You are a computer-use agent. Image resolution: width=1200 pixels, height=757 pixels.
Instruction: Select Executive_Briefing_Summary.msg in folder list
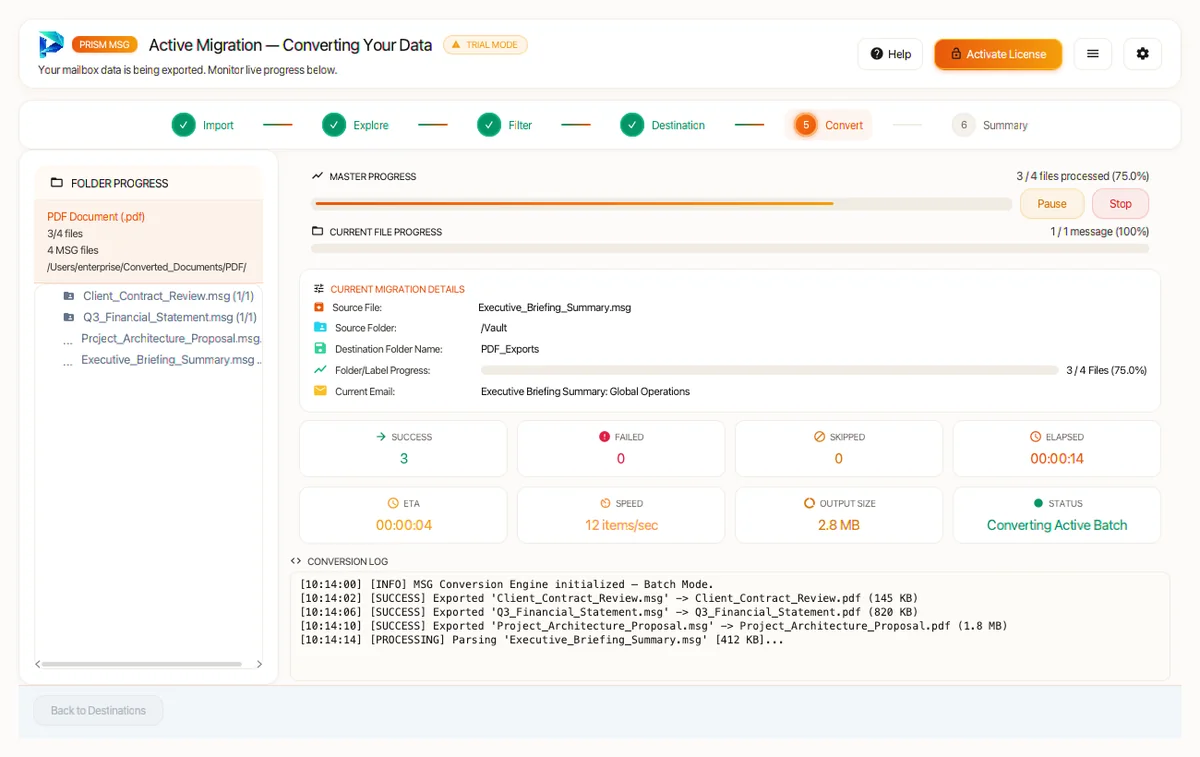coord(171,359)
